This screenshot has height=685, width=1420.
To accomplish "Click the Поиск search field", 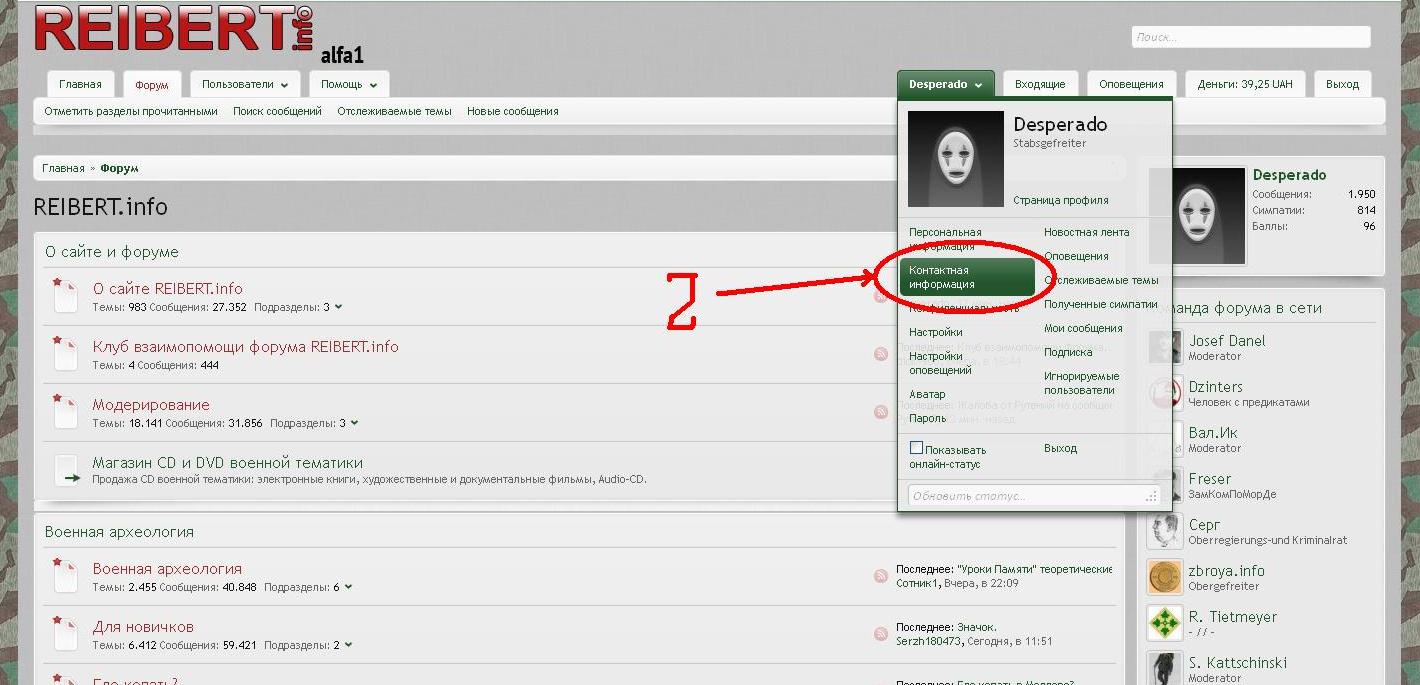I will pos(1250,37).
